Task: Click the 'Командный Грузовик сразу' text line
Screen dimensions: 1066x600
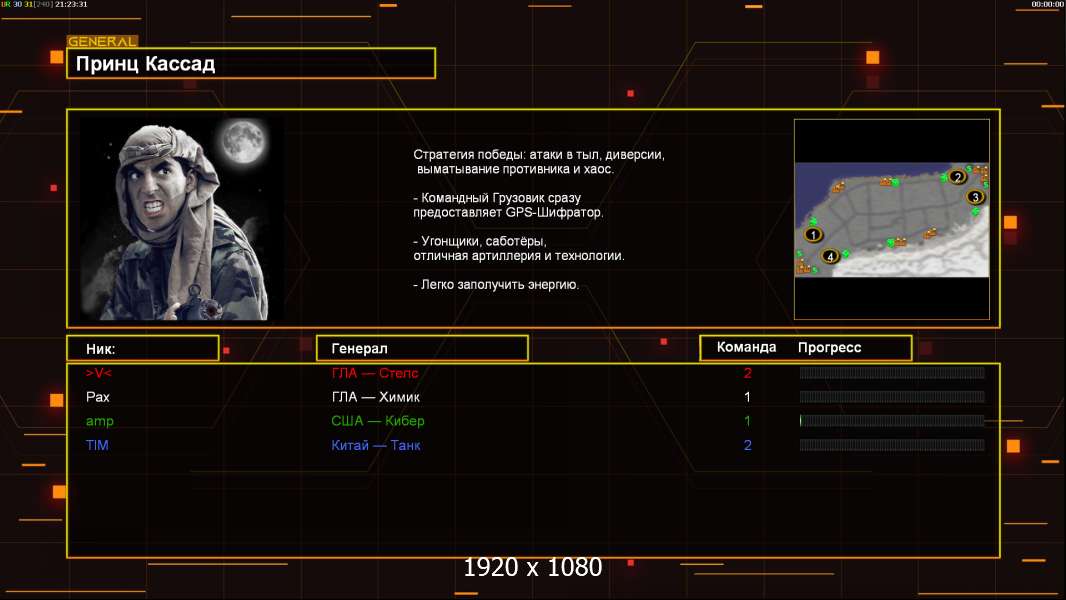Action: (x=497, y=198)
